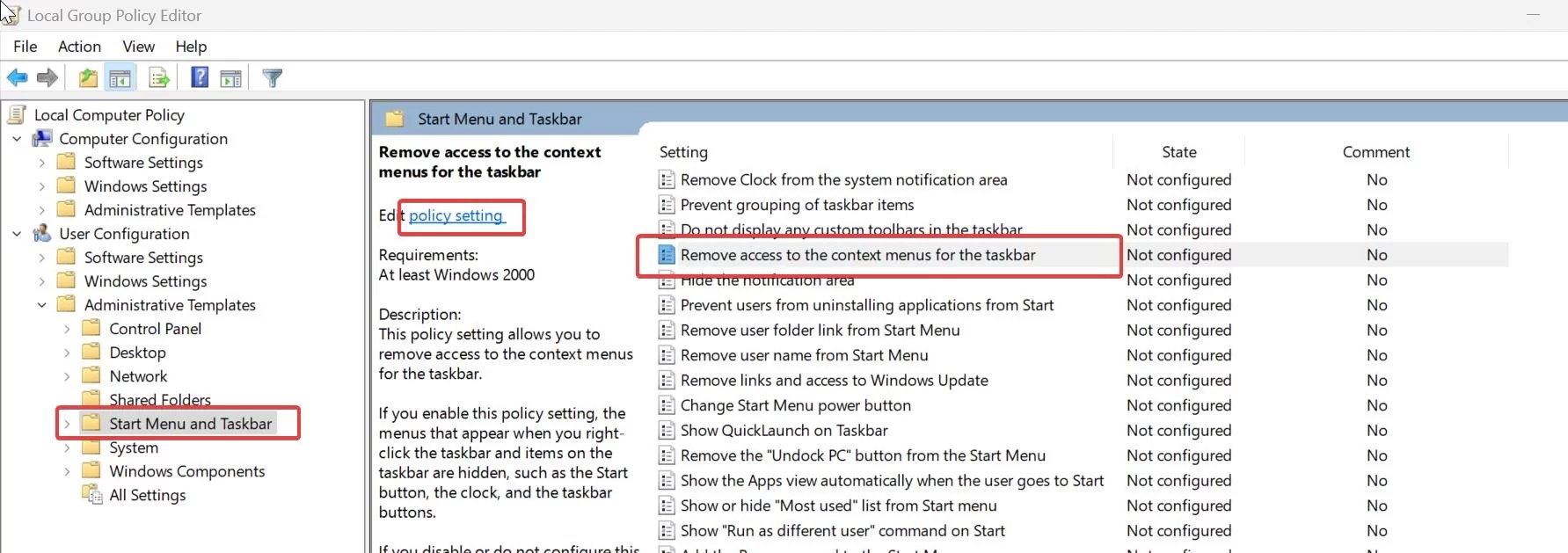Open the Action menu

[x=79, y=47]
